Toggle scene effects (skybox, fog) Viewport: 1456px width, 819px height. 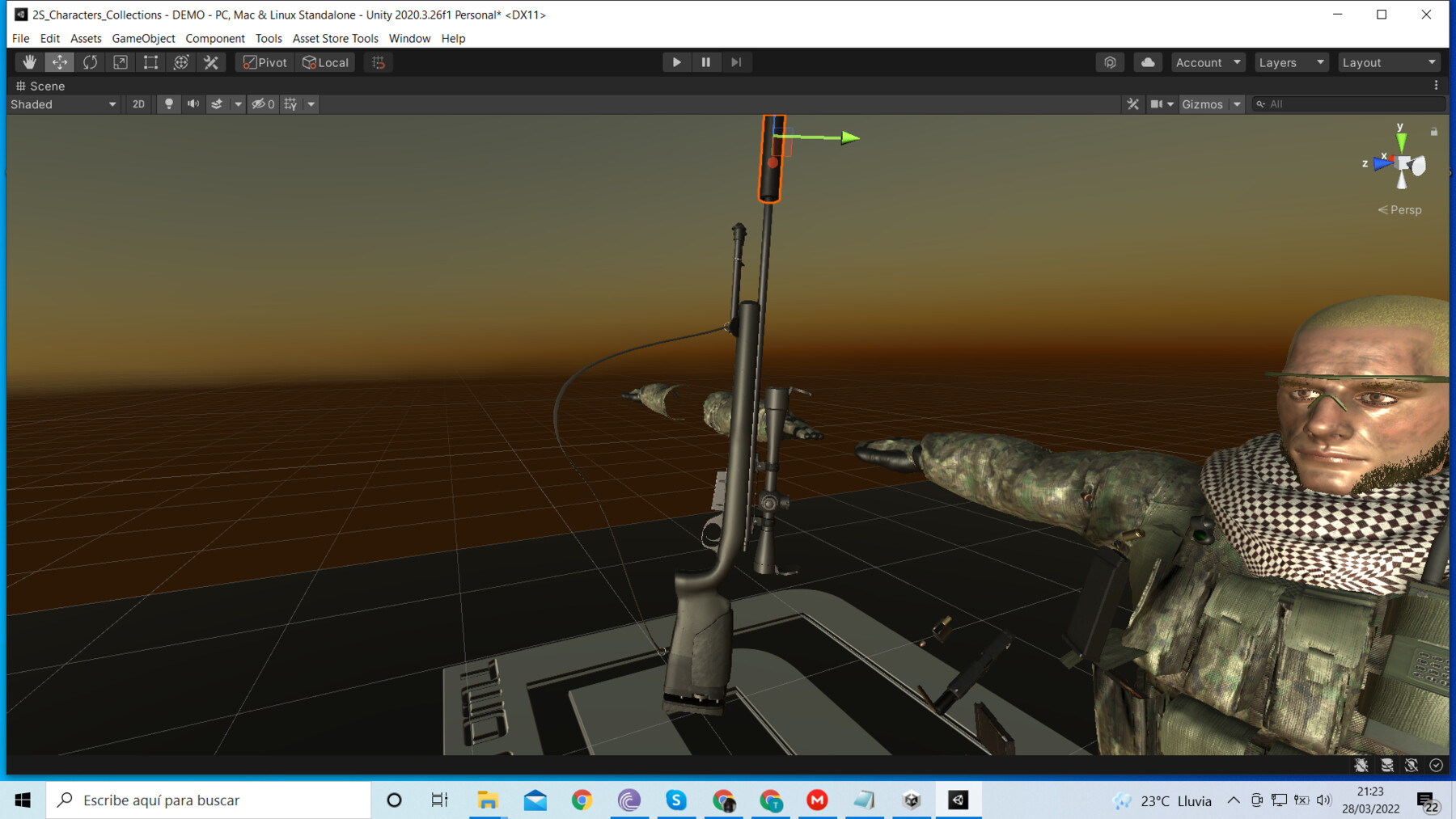point(217,104)
